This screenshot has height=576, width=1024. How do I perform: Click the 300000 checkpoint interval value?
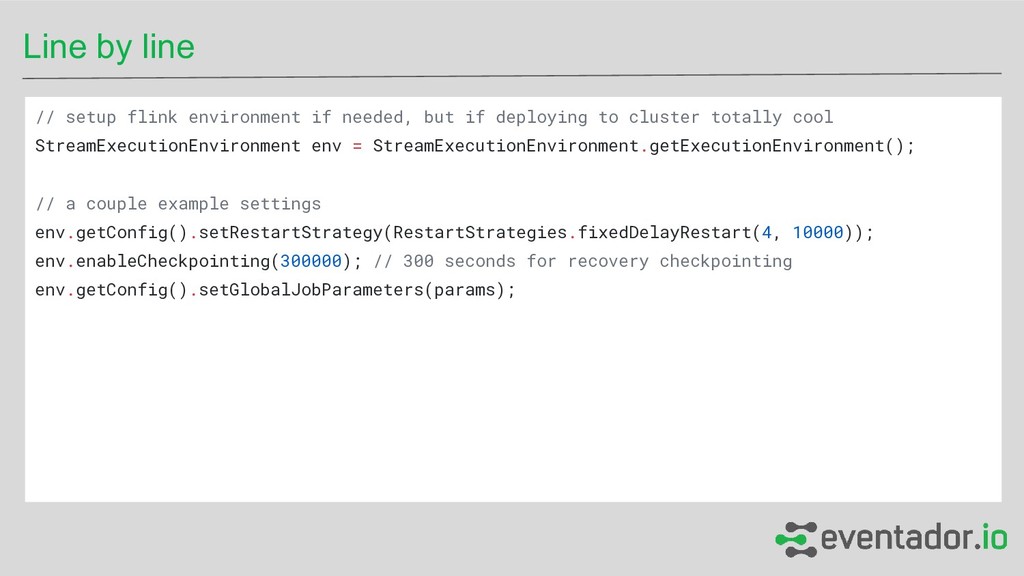click(311, 262)
